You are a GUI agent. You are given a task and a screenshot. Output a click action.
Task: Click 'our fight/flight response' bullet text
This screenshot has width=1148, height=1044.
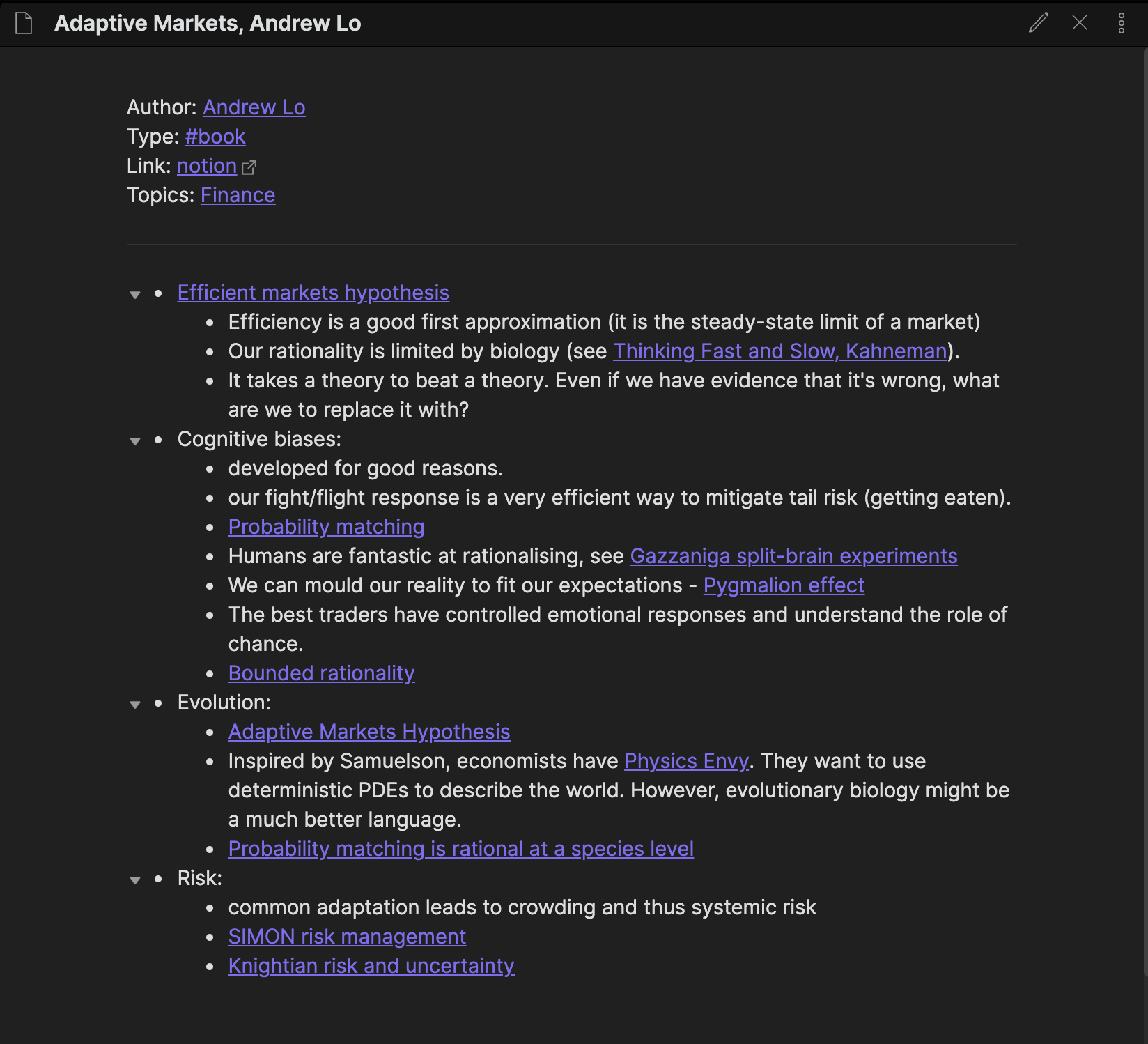point(619,498)
